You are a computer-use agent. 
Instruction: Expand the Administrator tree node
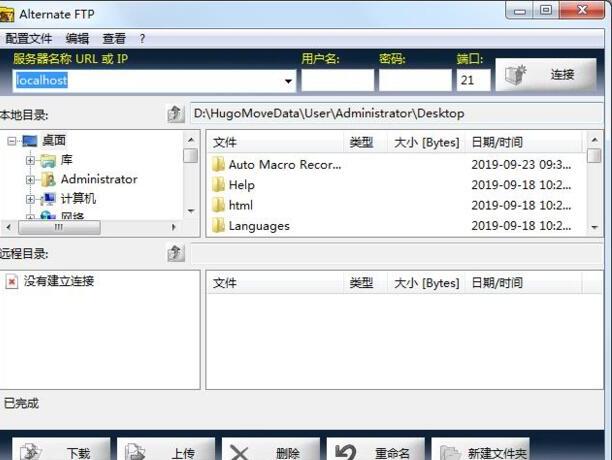pyautogui.click(x=30, y=179)
